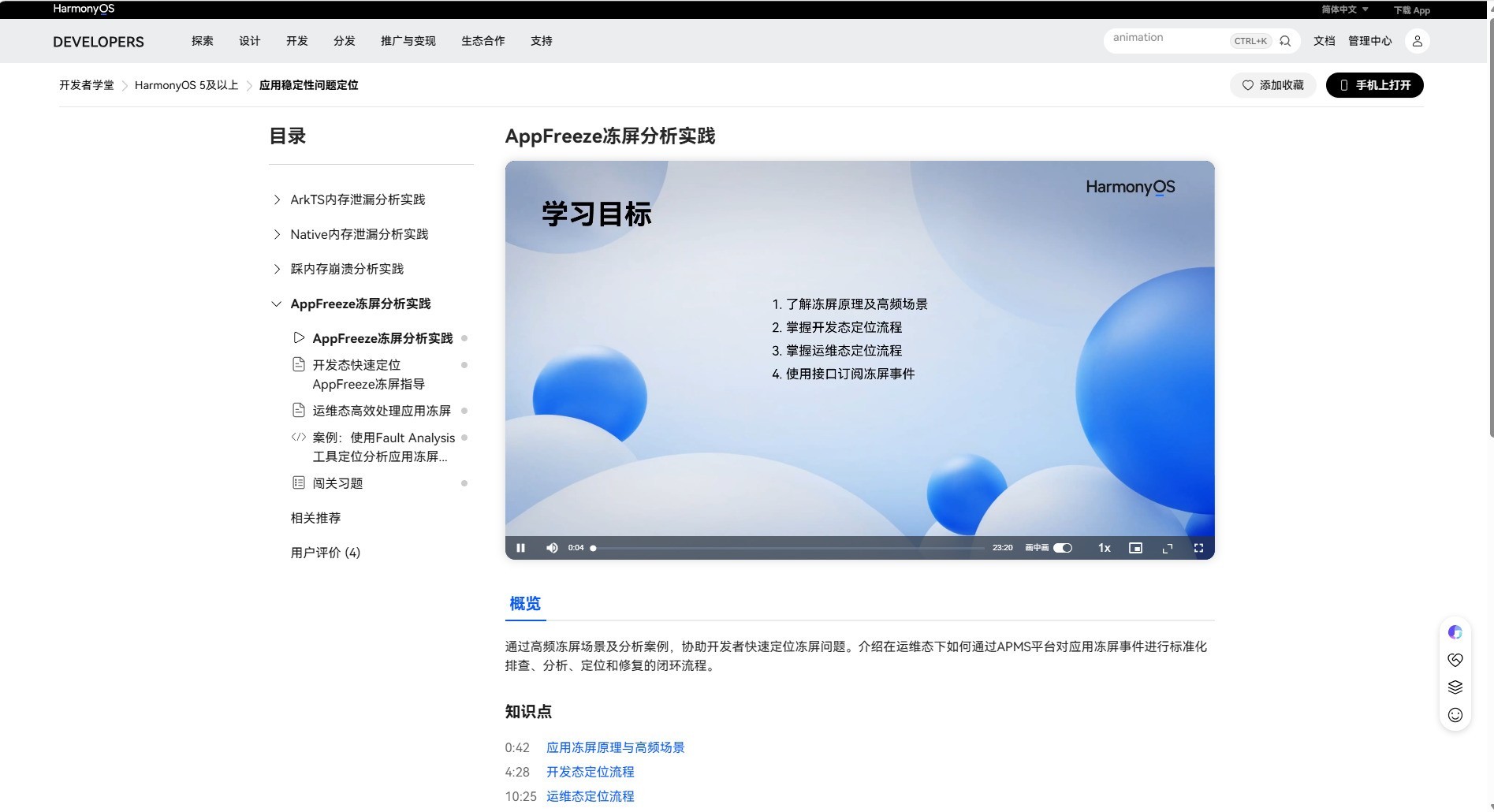
Task: Open the 支持 menu
Action: 542,41
